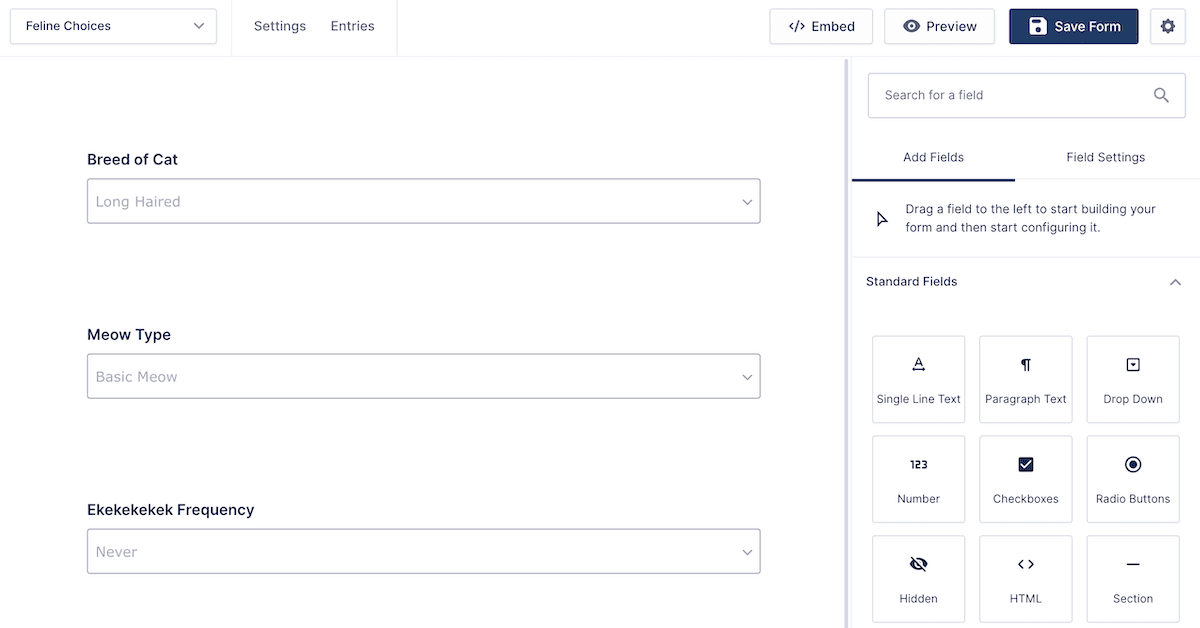The width and height of the screenshot is (1200, 628).
Task: Add an HTML field
Action: (x=1026, y=579)
